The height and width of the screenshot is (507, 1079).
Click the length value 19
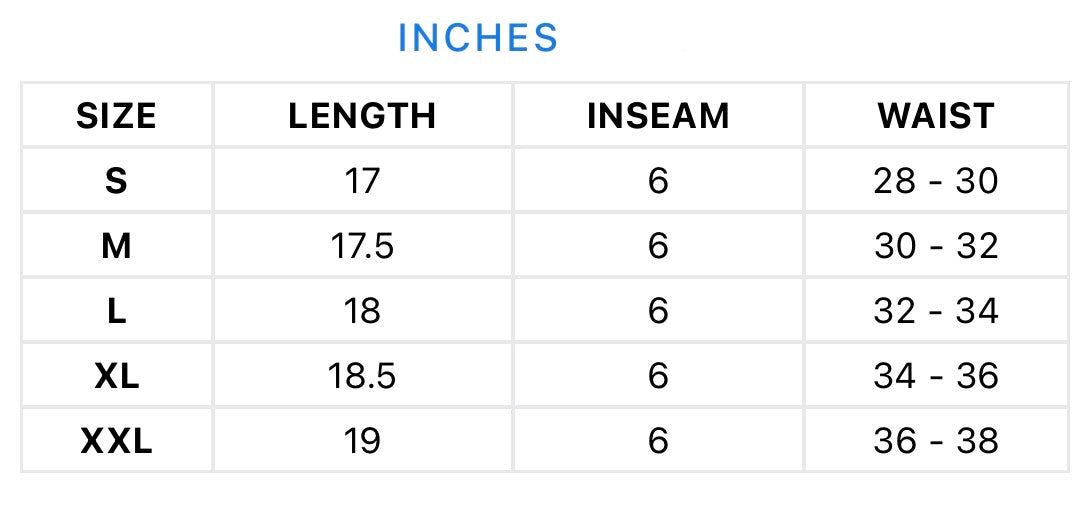[x=362, y=441]
